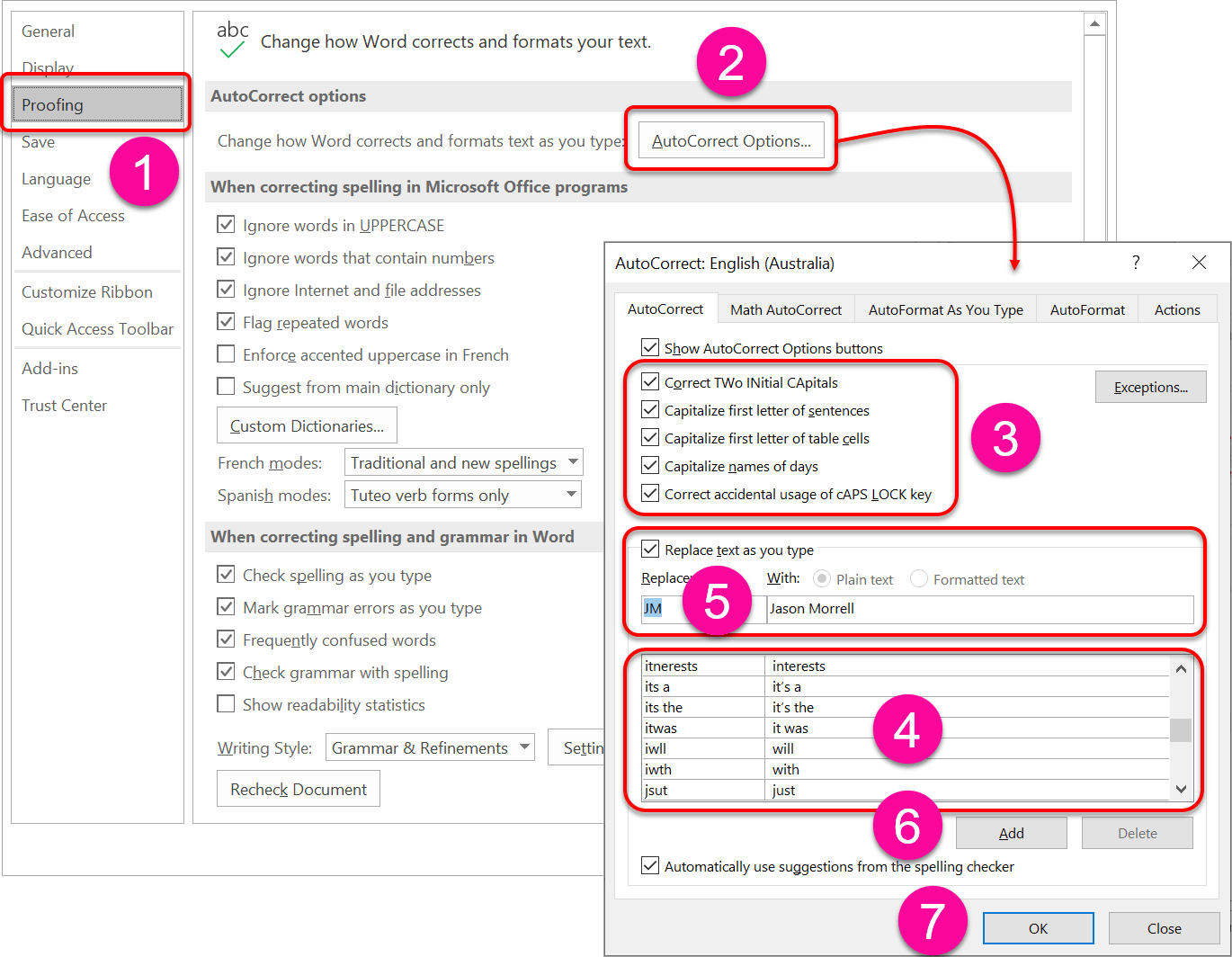This screenshot has height=957, width=1232.
Task: Open the AutoFormat tab
Action: tap(1087, 309)
